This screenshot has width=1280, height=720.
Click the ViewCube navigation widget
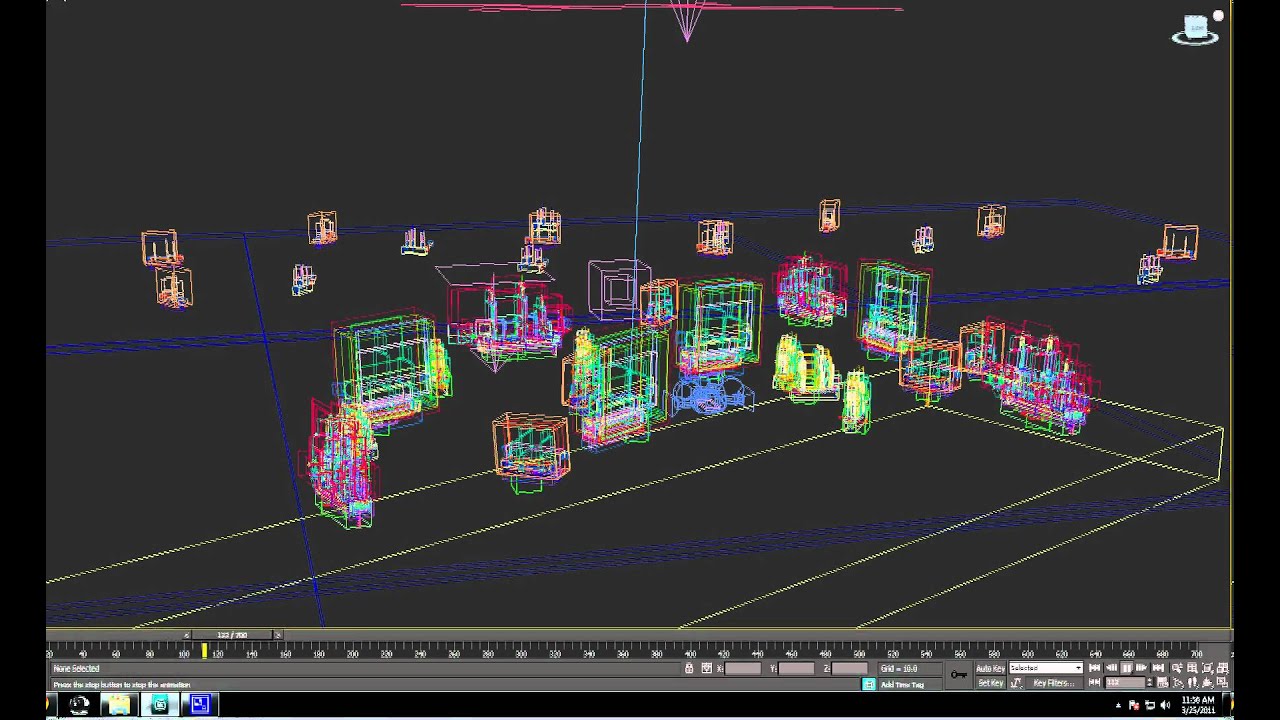click(x=1196, y=29)
